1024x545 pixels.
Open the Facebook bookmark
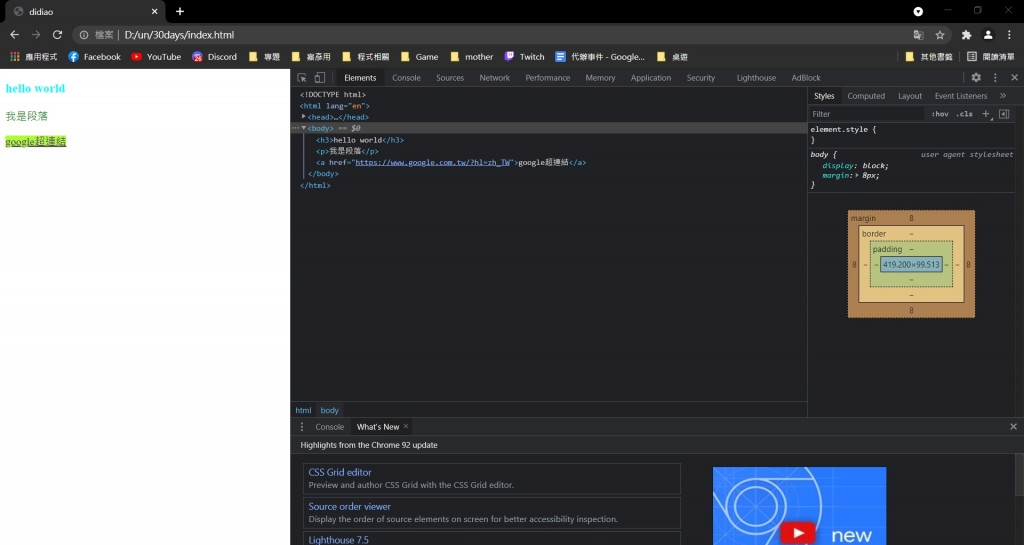[95, 57]
